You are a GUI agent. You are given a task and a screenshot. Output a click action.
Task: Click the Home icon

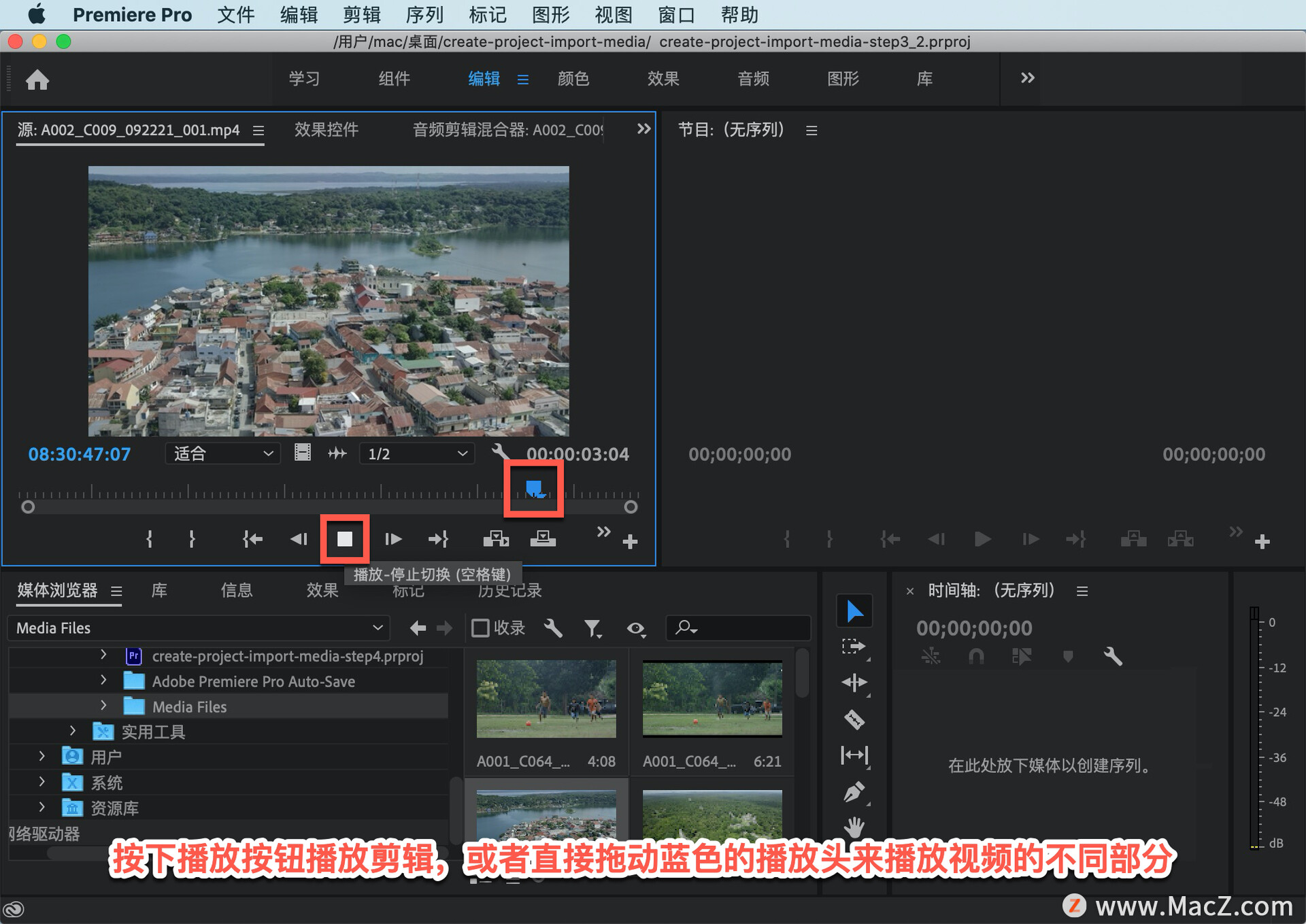(37, 80)
